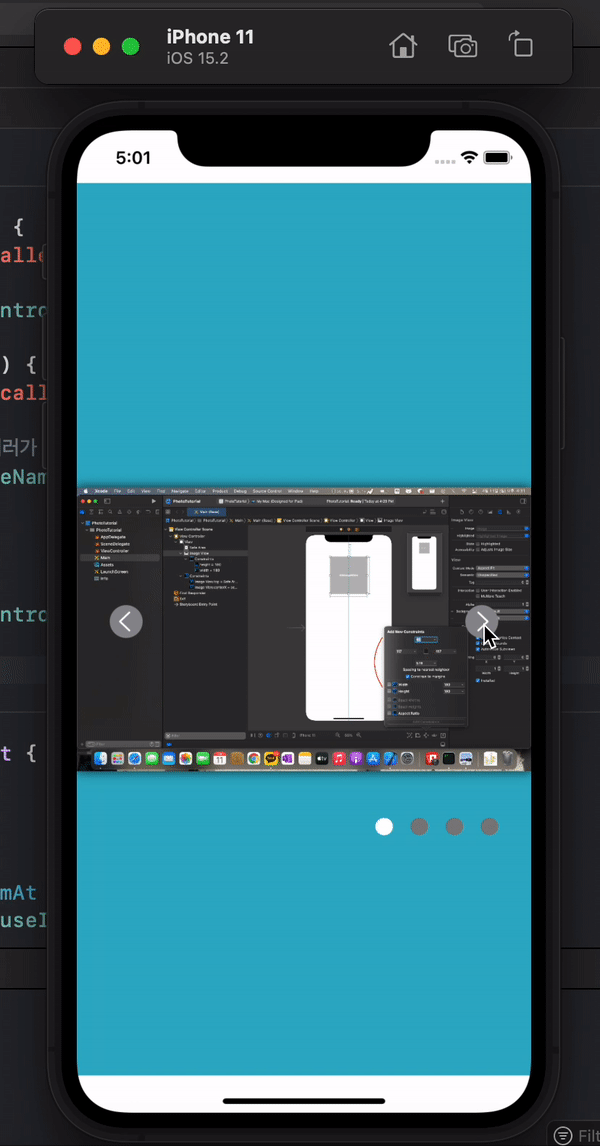Select the fourth page indicator dot
The width and height of the screenshot is (600, 1146).
pos(490,827)
